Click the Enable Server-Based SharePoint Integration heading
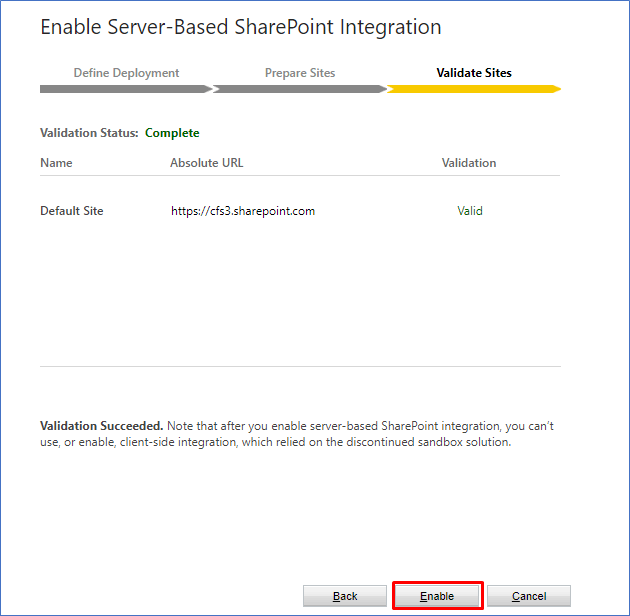The width and height of the screenshot is (630, 616). coord(241,27)
